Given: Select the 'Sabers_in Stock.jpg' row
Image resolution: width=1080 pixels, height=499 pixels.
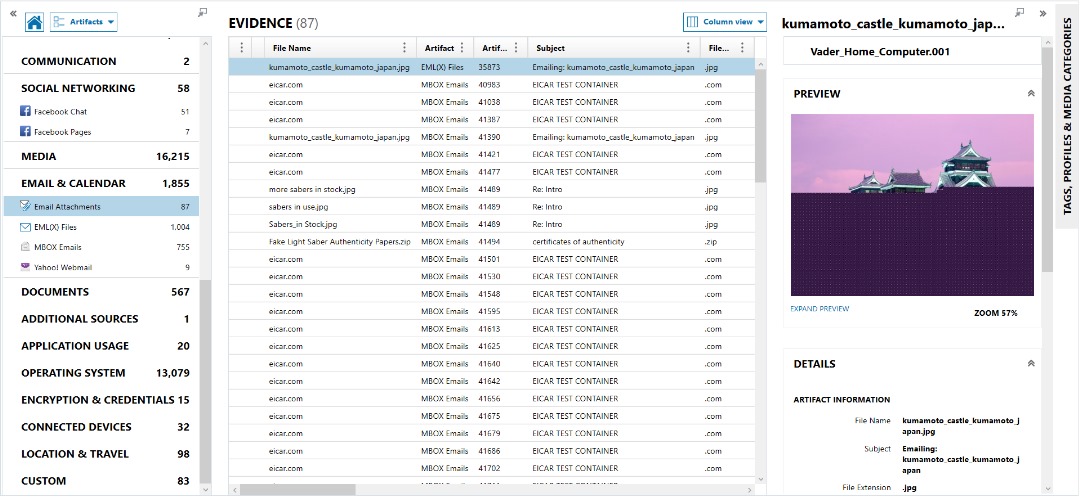Looking at the screenshot, I should 492,224.
